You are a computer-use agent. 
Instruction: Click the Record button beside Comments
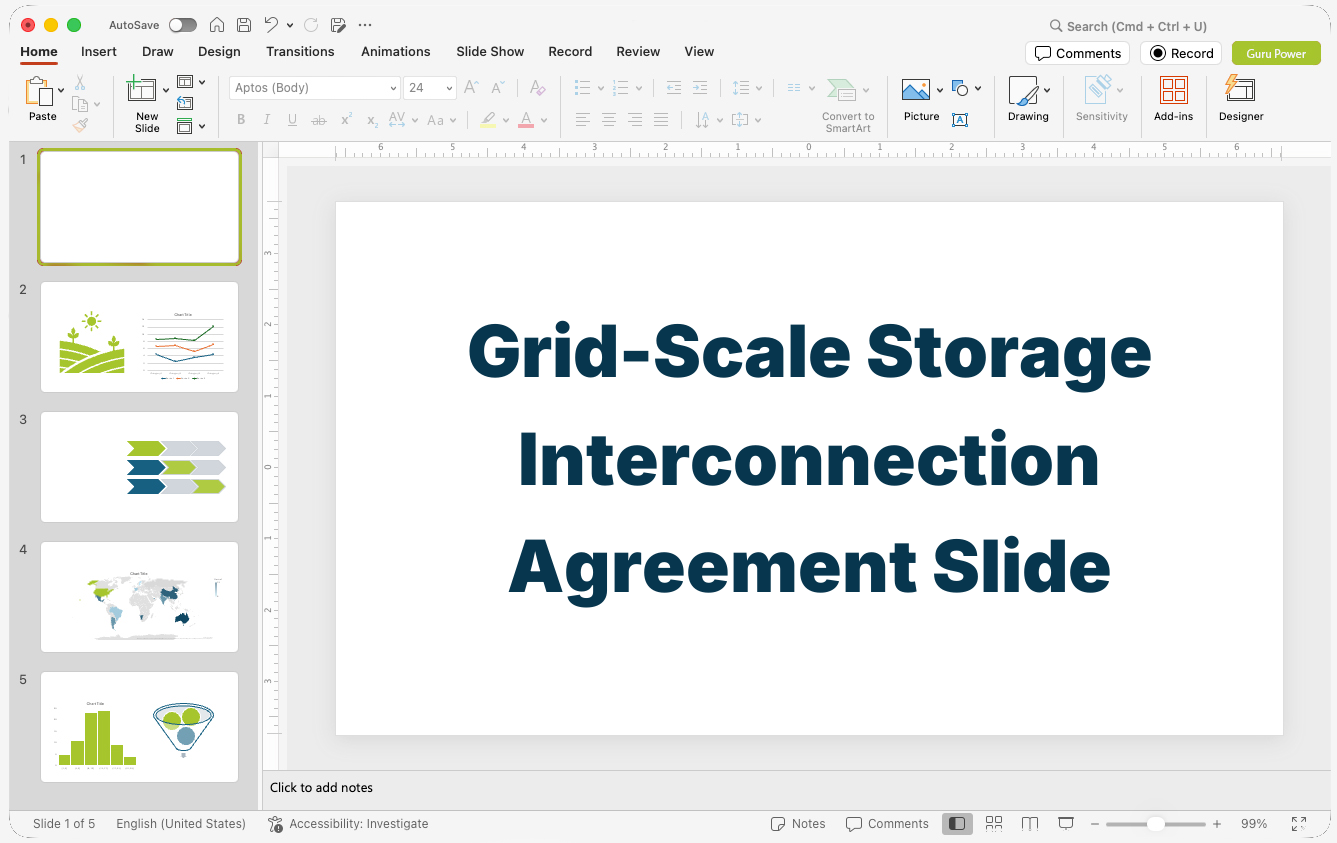[x=1181, y=53]
